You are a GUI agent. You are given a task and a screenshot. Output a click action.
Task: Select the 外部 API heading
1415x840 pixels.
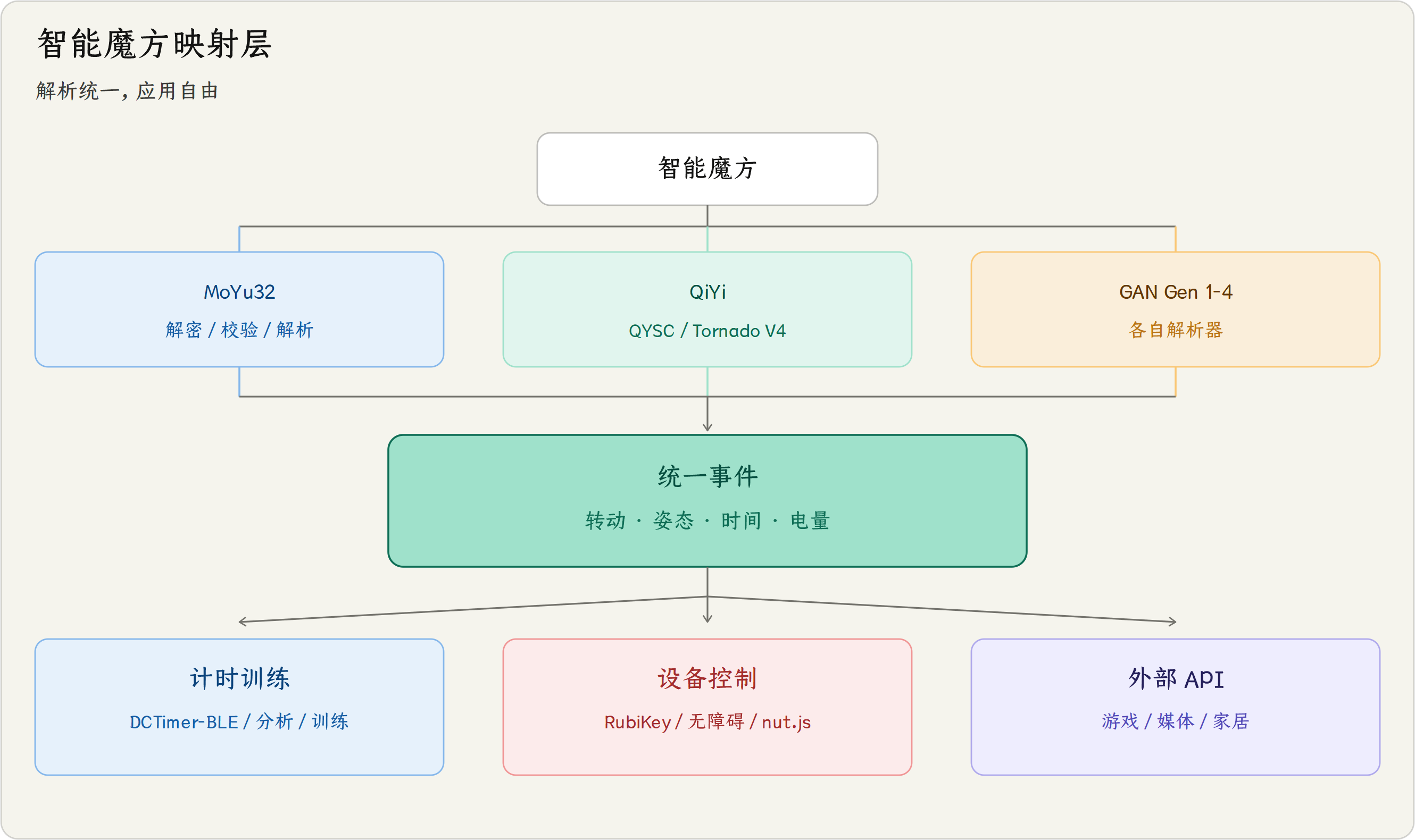coord(1176,678)
